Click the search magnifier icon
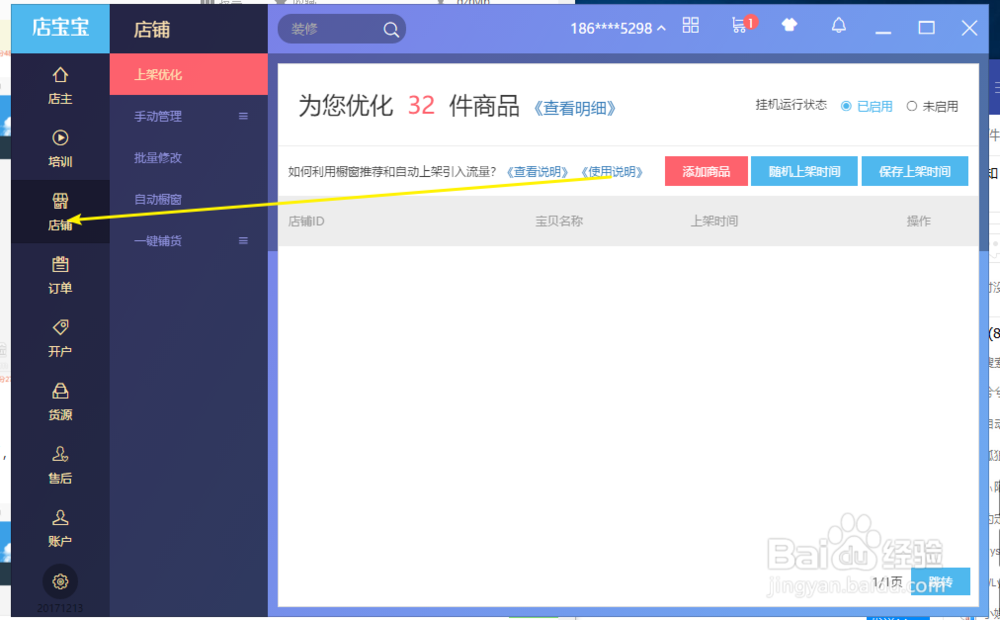 pyautogui.click(x=391, y=29)
